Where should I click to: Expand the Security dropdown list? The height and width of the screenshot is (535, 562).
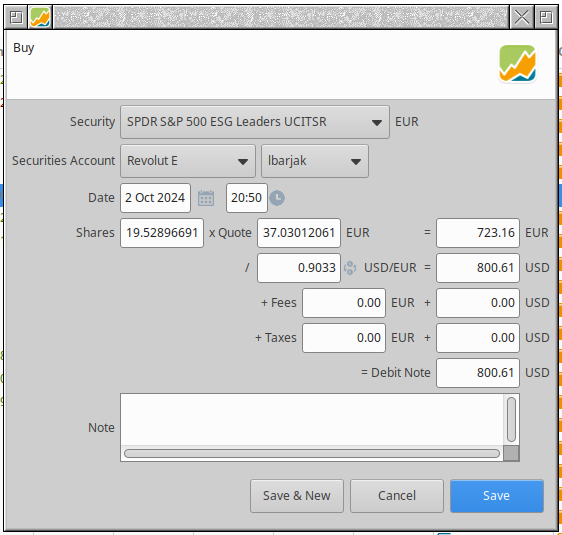tap(255, 122)
